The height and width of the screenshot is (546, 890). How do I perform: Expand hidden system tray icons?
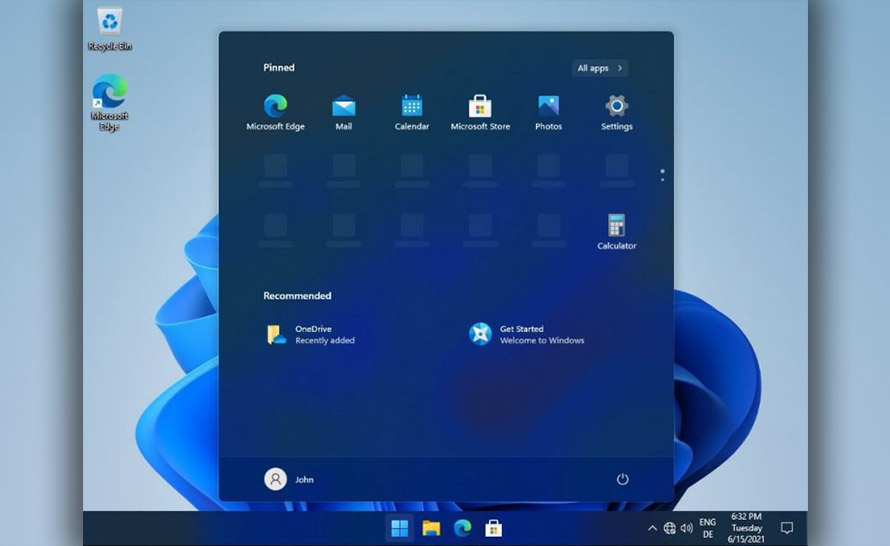(x=653, y=528)
